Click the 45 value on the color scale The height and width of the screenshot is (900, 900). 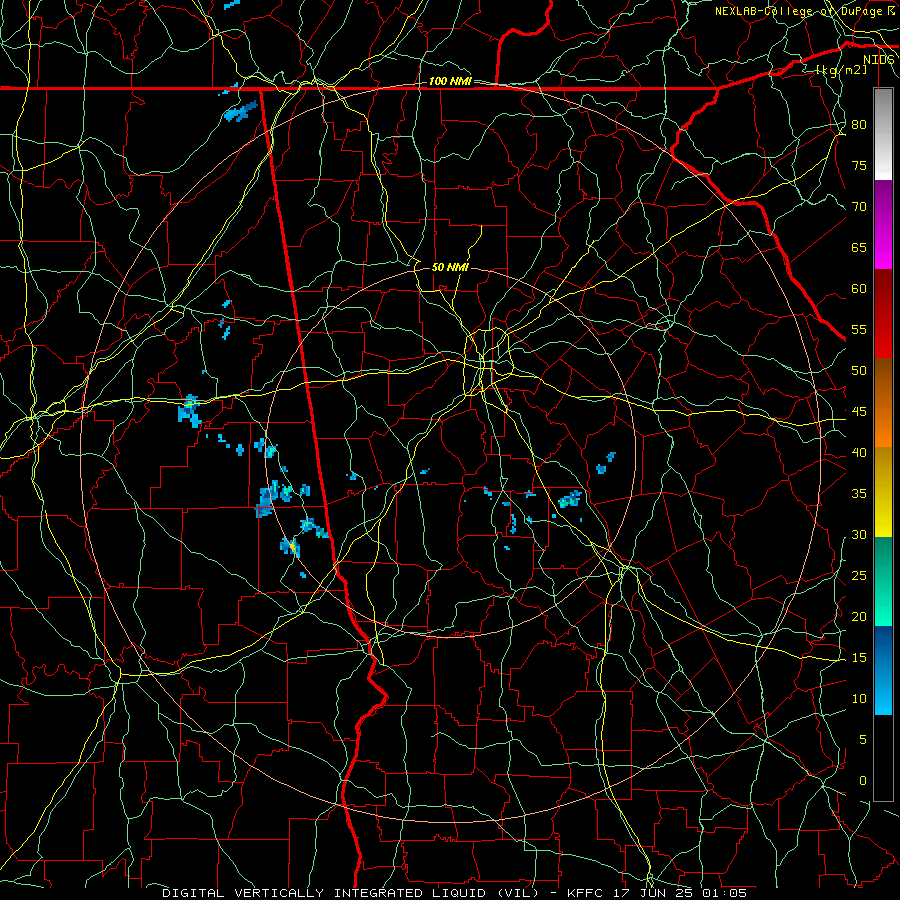coord(859,412)
